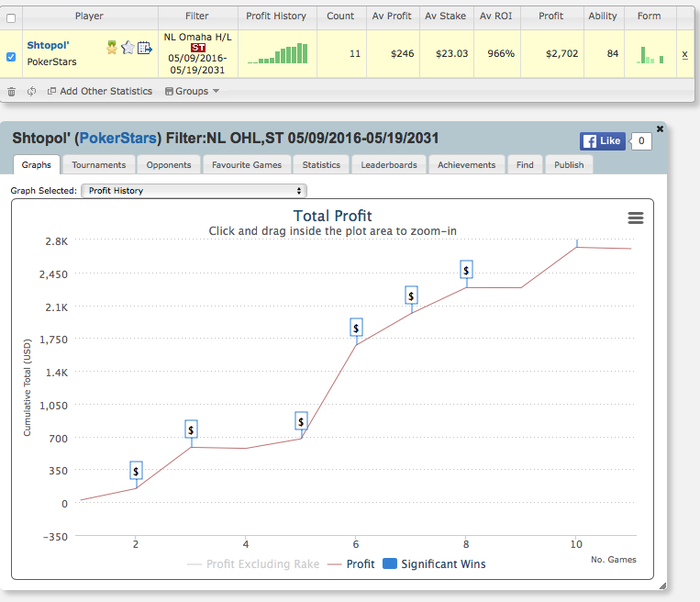The width and height of the screenshot is (700, 602).
Task: Click the panel resize grip at bottom corner
Action: point(662,586)
